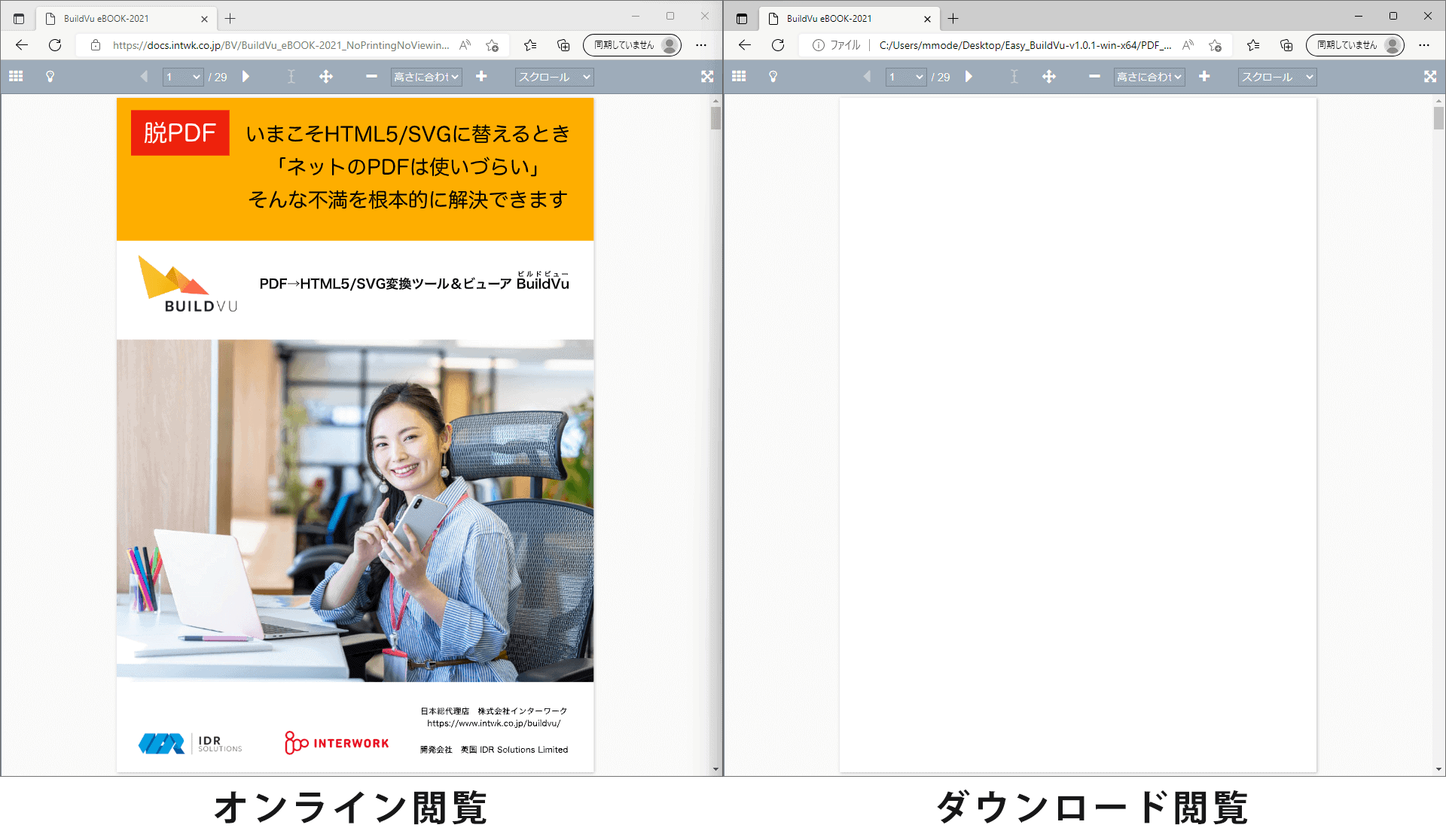Open 高さに合わせ zoom dropdown in right viewer
The width and height of the screenshot is (1446, 840).
(1149, 77)
